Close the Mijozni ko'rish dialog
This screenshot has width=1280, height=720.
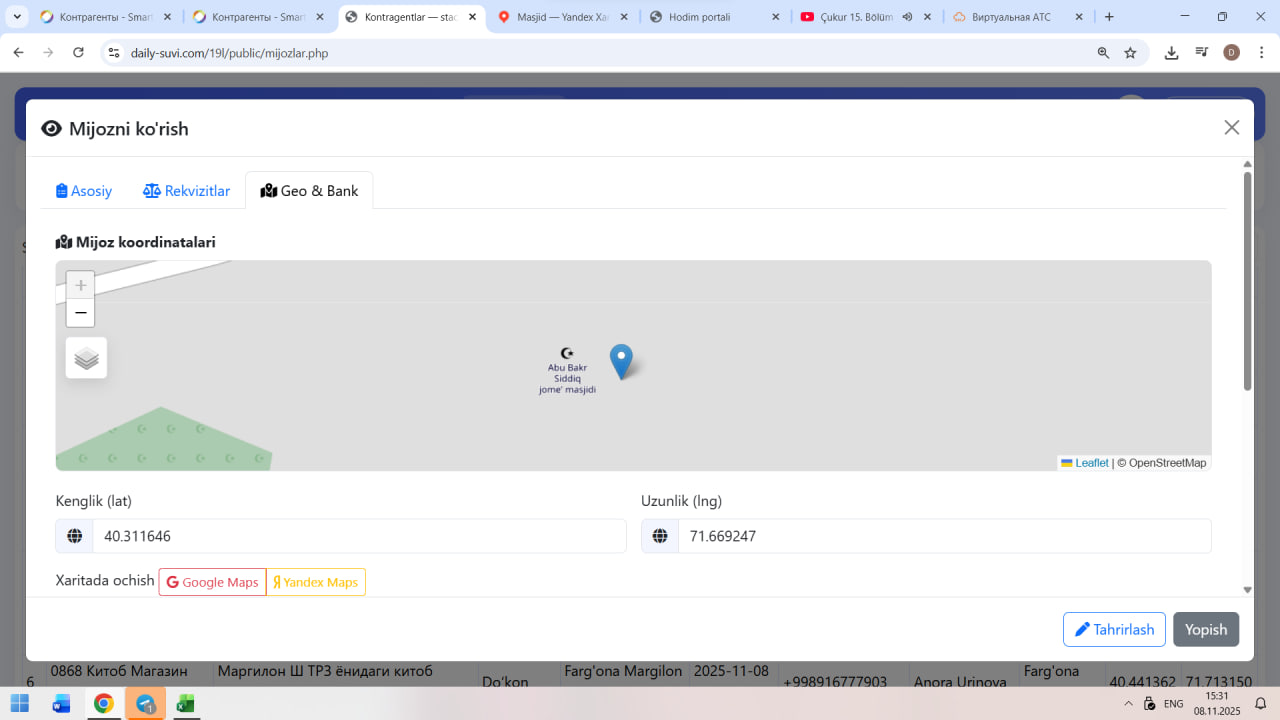click(x=1231, y=127)
